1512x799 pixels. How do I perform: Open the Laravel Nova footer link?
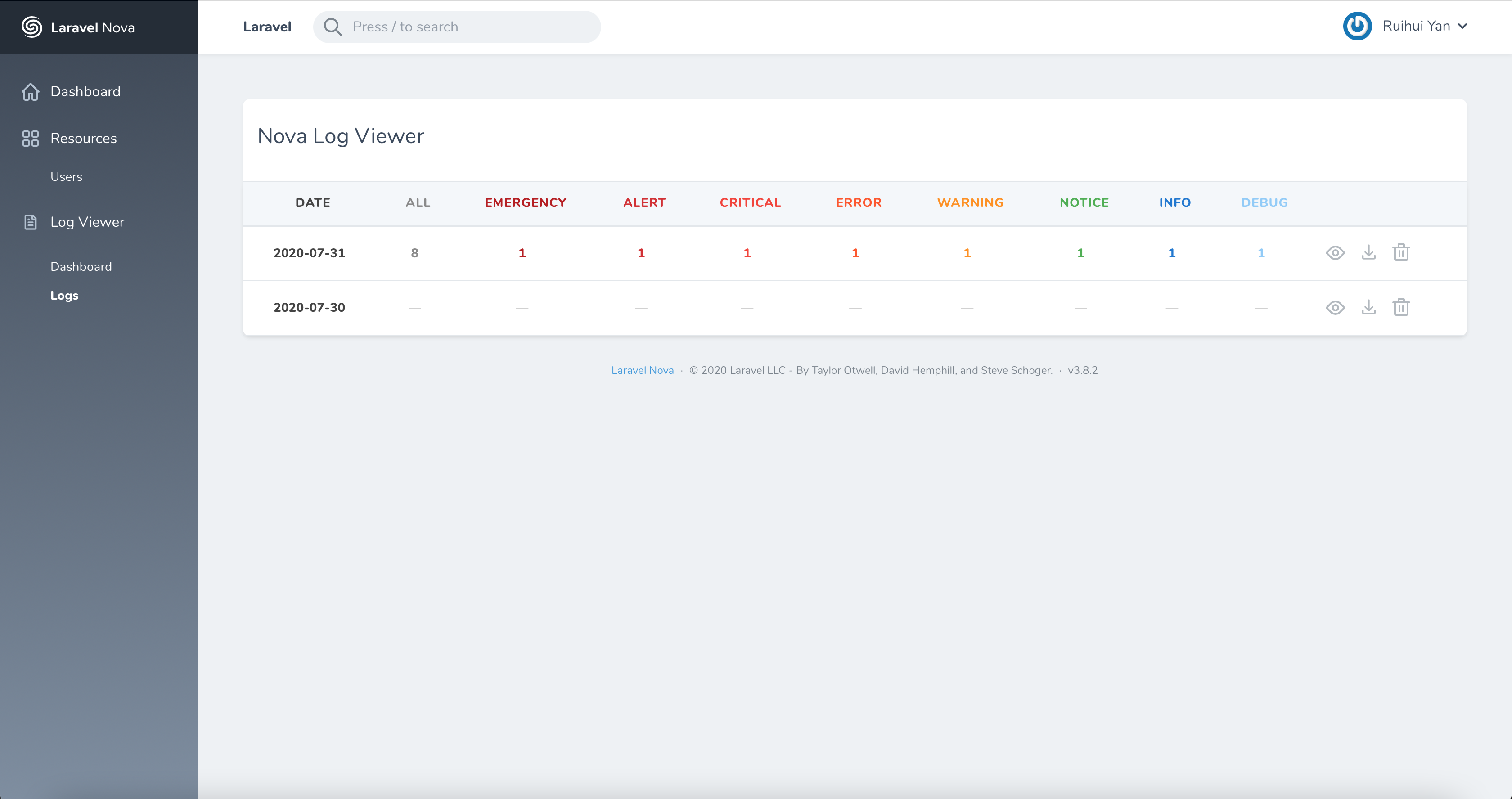(642, 370)
